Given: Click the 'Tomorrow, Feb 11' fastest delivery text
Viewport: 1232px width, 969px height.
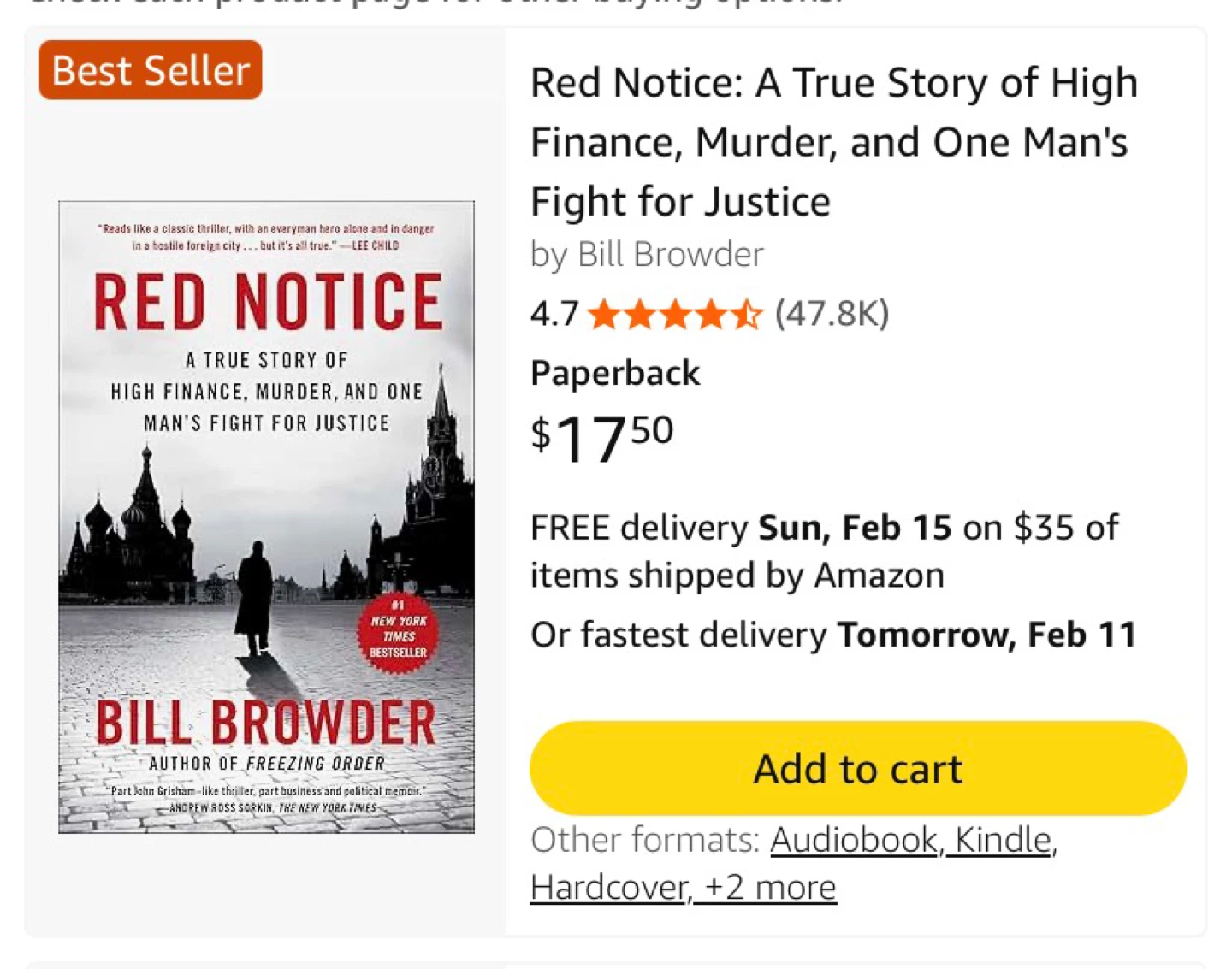Looking at the screenshot, I should 986,635.
